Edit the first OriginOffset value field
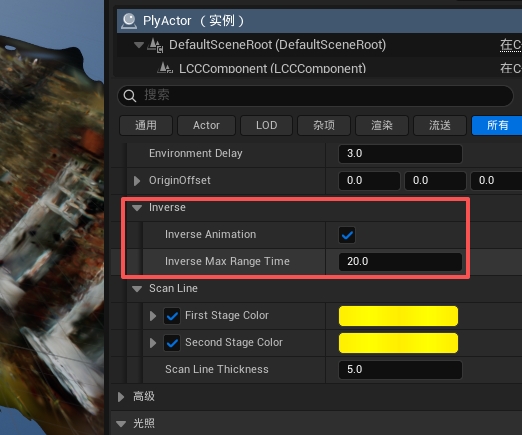This screenshot has width=522, height=435. pyautogui.click(x=369, y=181)
